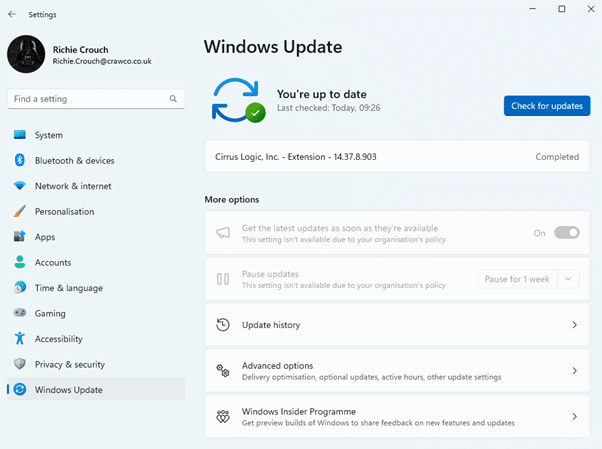This screenshot has width=602, height=449.
Task: Click the Network & internet Wi-Fi icon
Action: tap(20, 186)
